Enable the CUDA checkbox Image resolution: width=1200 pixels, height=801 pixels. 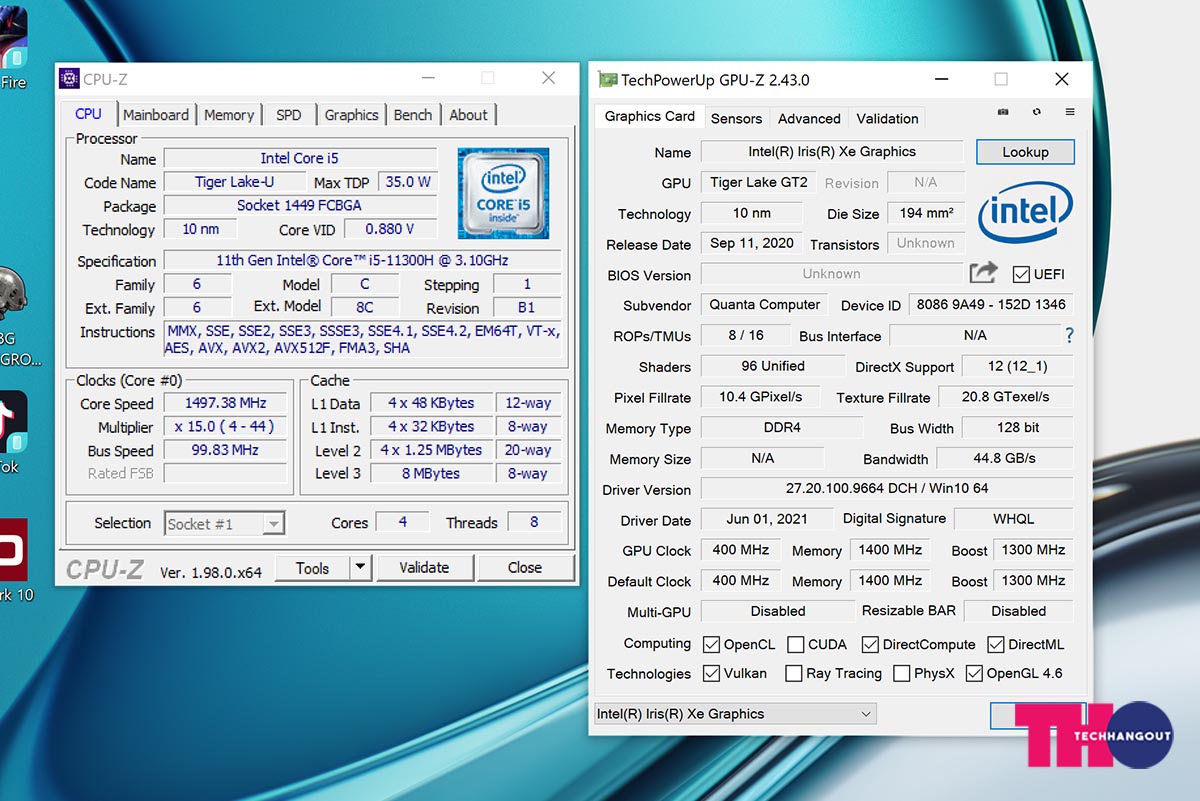796,644
